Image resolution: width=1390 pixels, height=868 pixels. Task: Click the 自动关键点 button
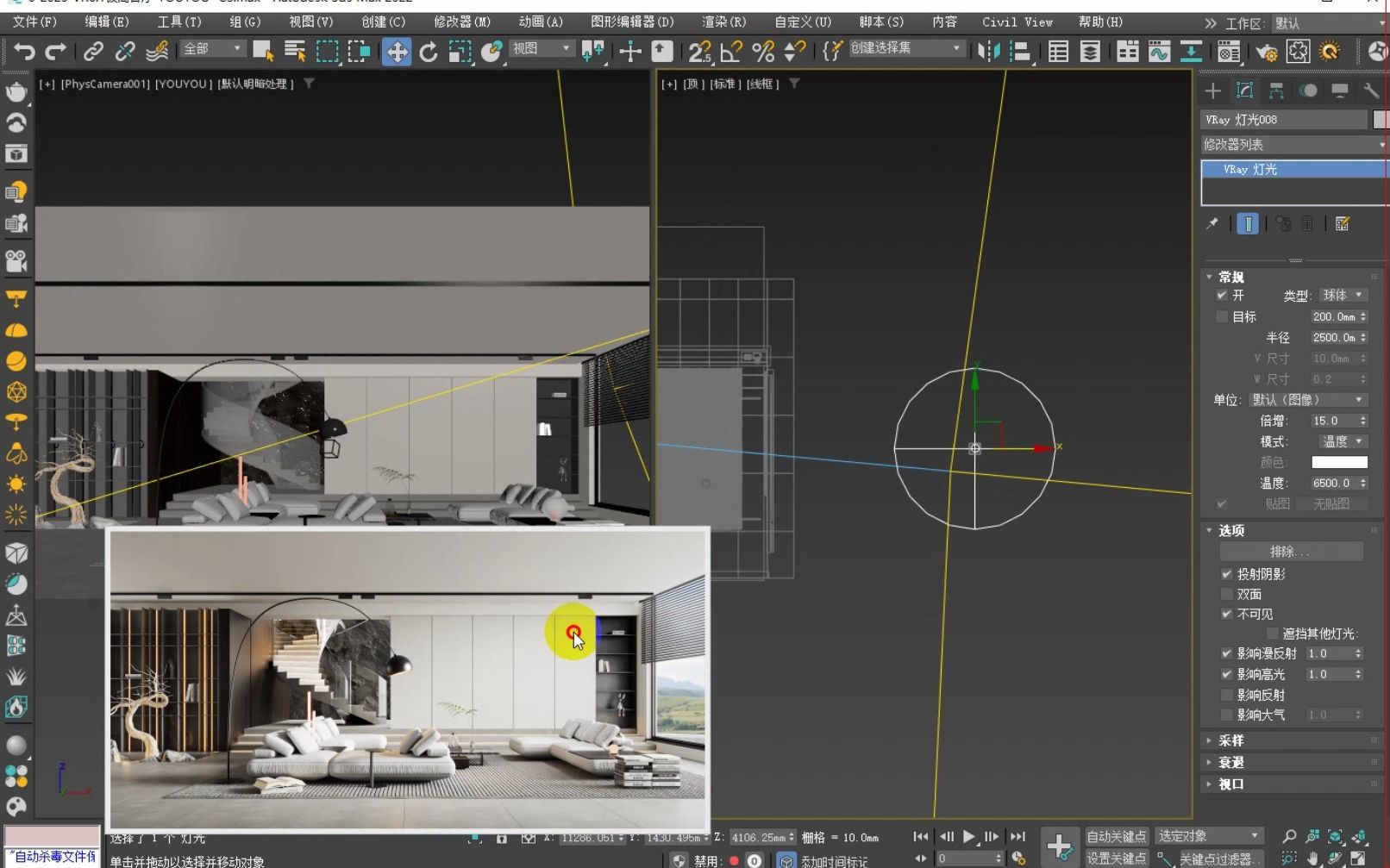pos(1116,836)
